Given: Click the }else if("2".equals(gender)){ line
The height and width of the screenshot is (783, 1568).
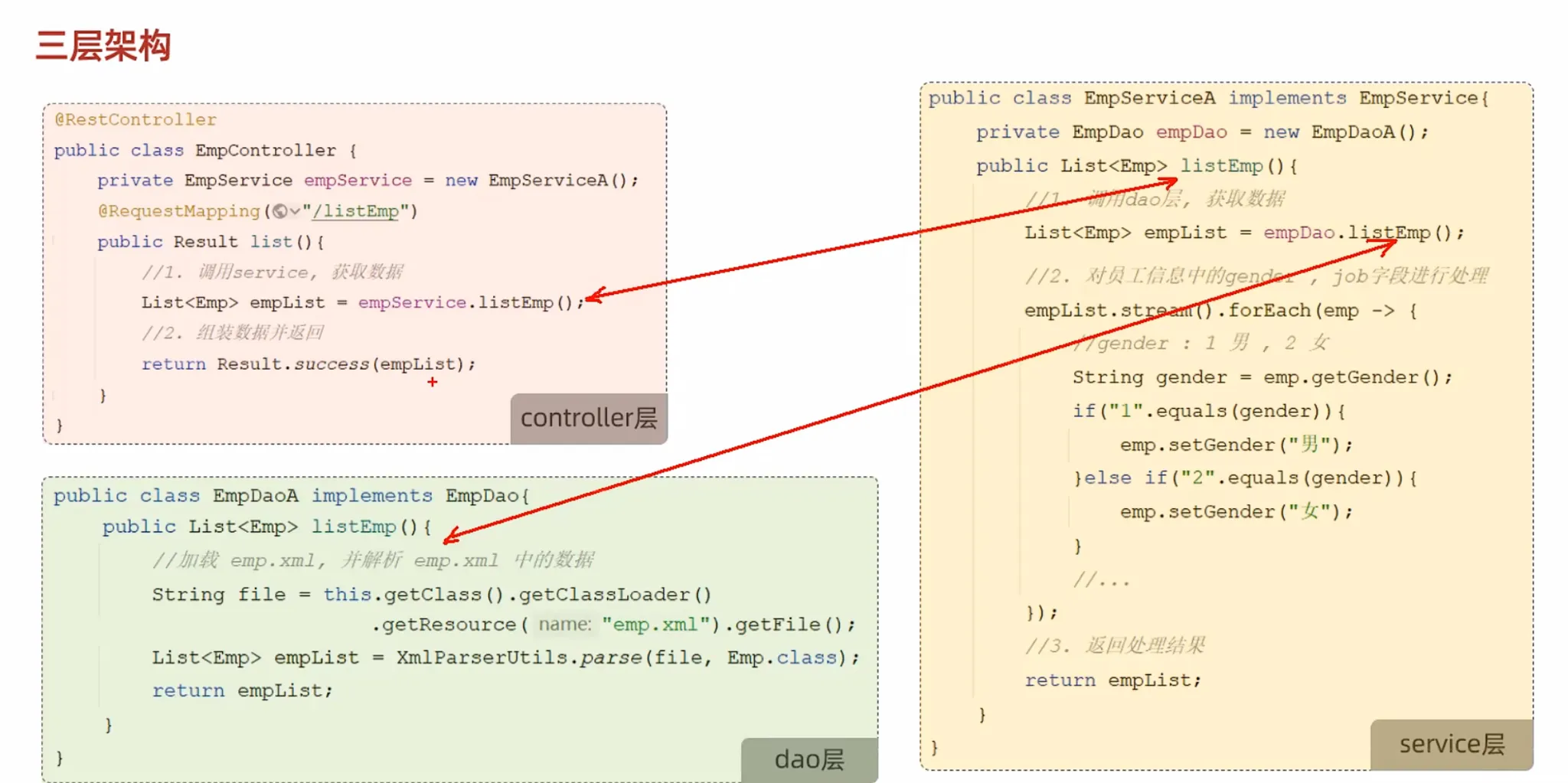Looking at the screenshot, I should (x=1245, y=478).
